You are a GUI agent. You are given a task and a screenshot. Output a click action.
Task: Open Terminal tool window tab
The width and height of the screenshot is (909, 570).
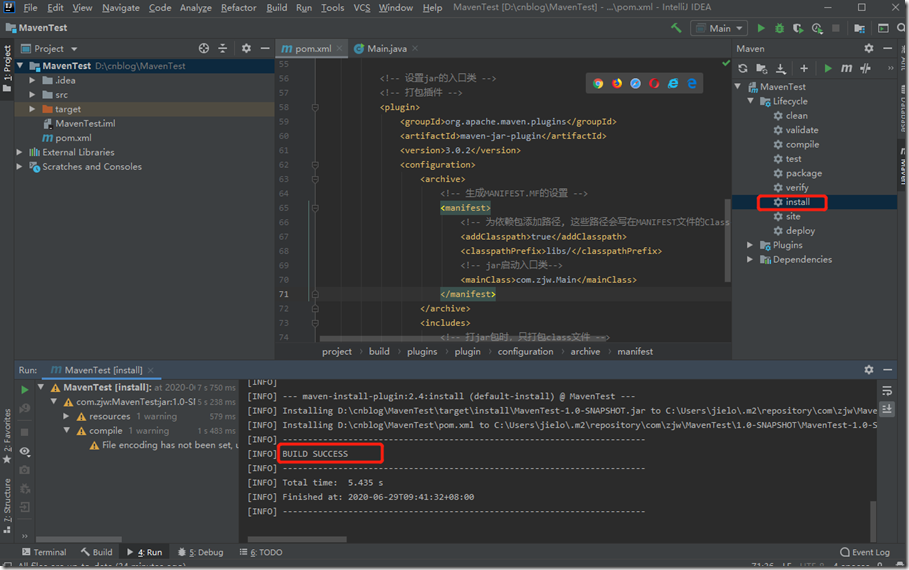(44, 552)
